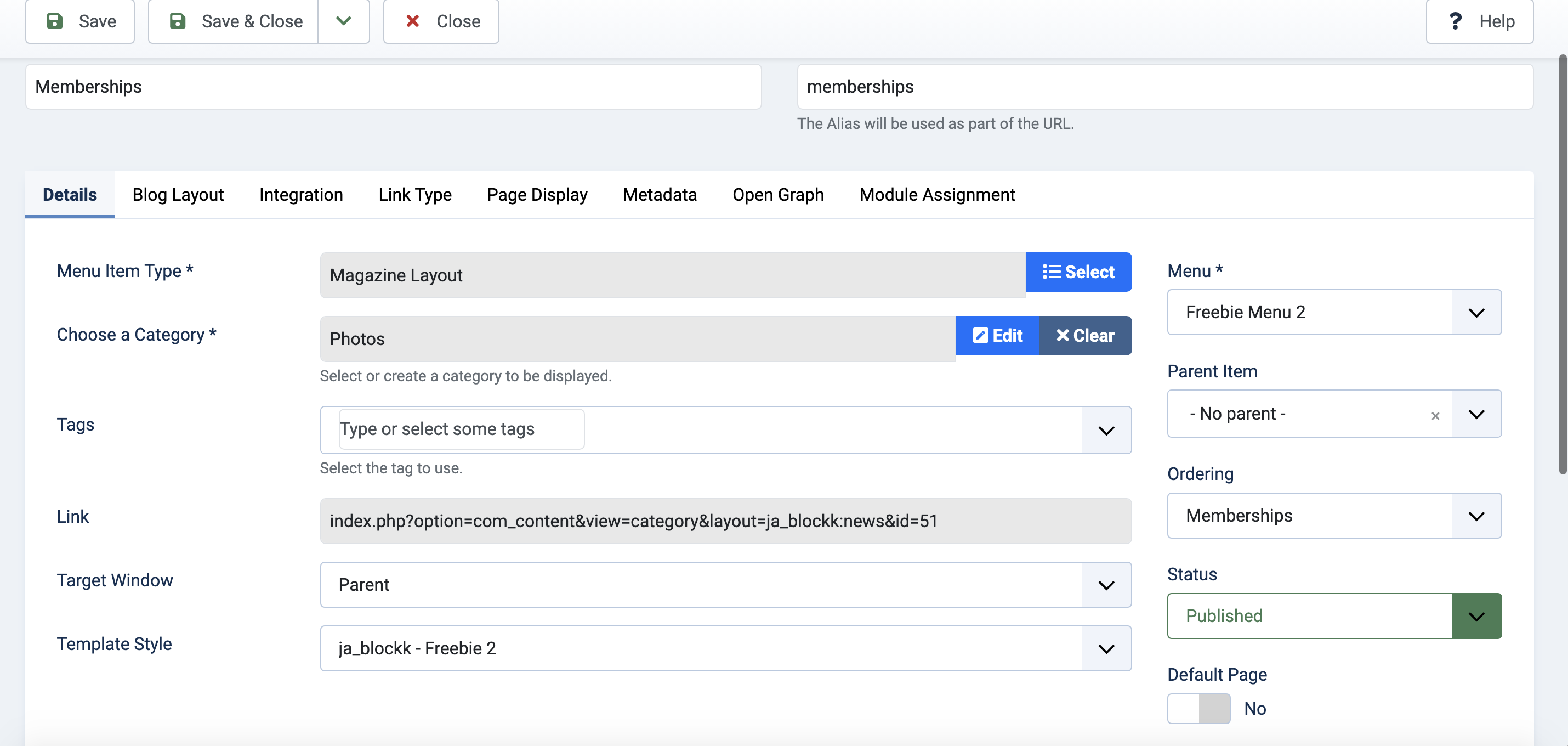1568x746 pixels.
Task: Go to the Open Graph tab
Action: [x=777, y=195]
